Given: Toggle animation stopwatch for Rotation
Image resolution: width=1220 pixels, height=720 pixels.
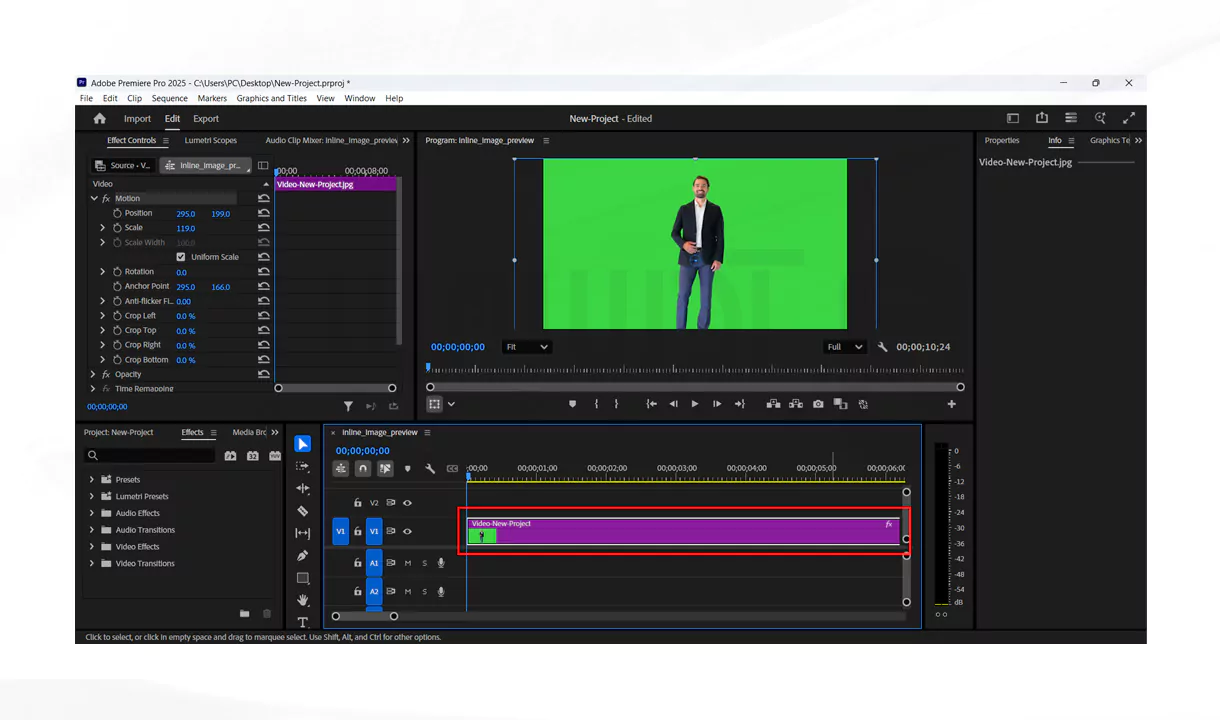Looking at the screenshot, I should click(117, 271).
